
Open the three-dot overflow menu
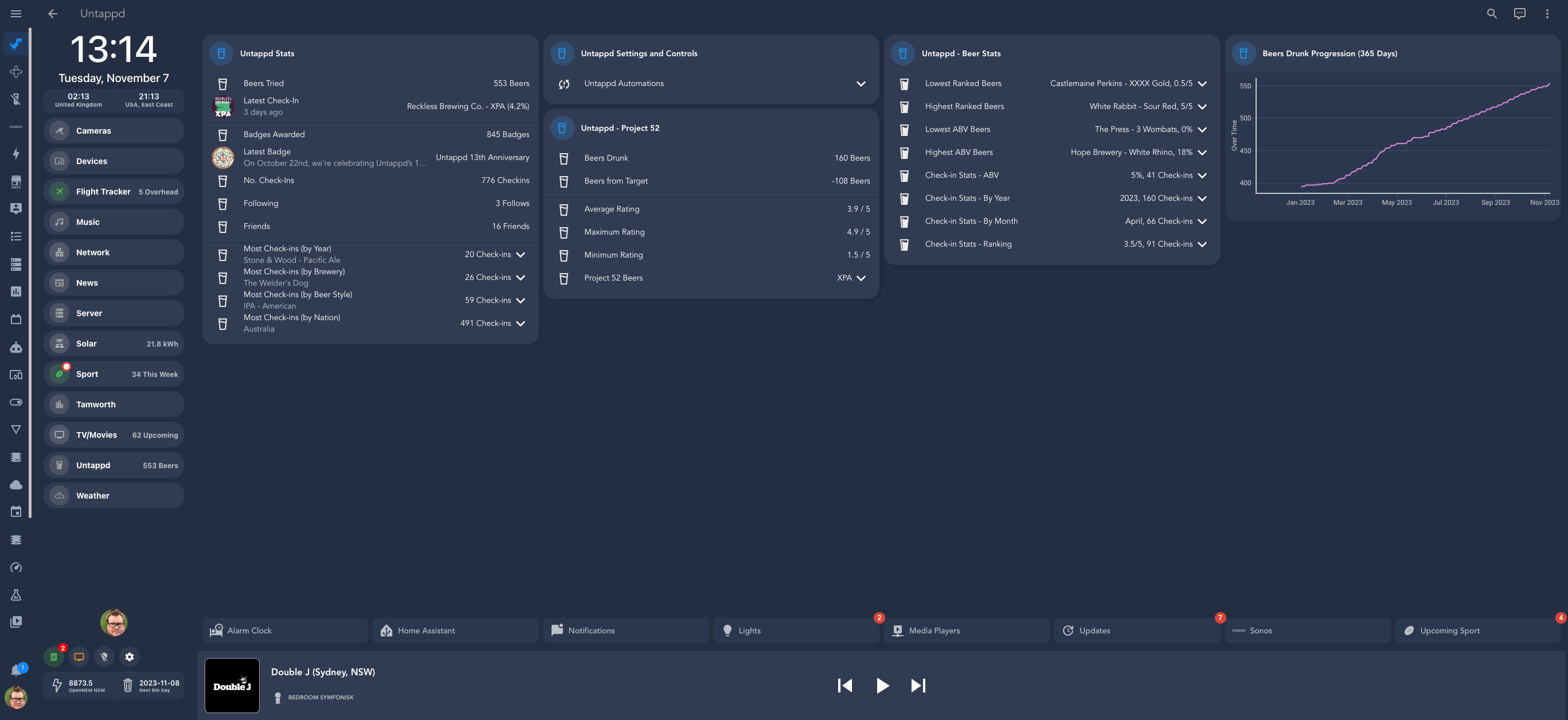tap(1547, 13)
